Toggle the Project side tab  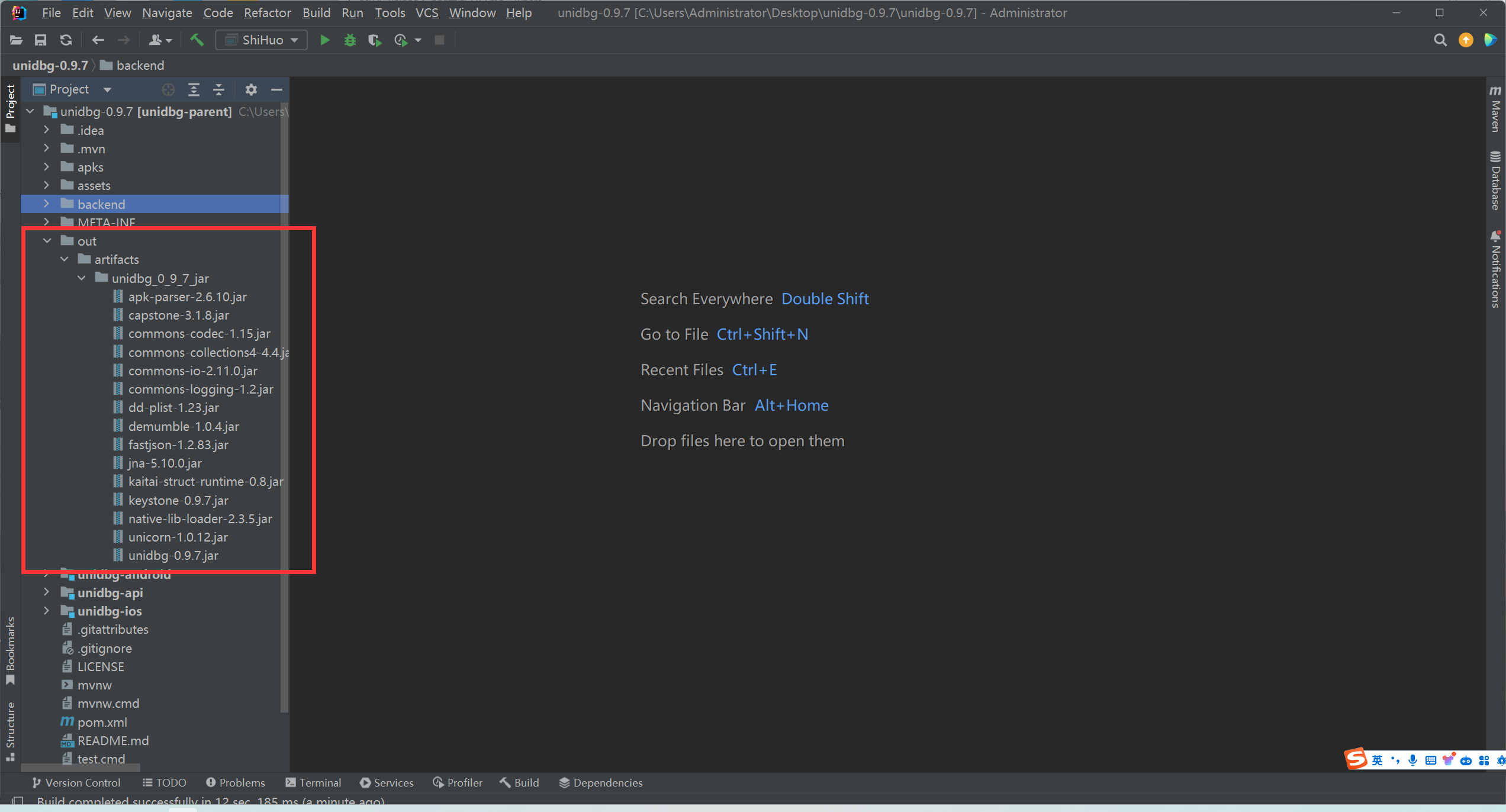[10, 108]
